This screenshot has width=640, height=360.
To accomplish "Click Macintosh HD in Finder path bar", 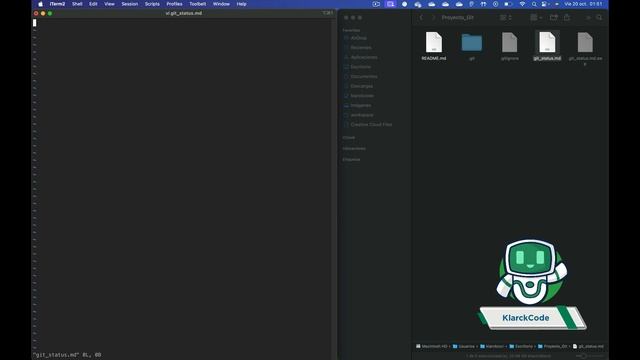I will [431, 346].
